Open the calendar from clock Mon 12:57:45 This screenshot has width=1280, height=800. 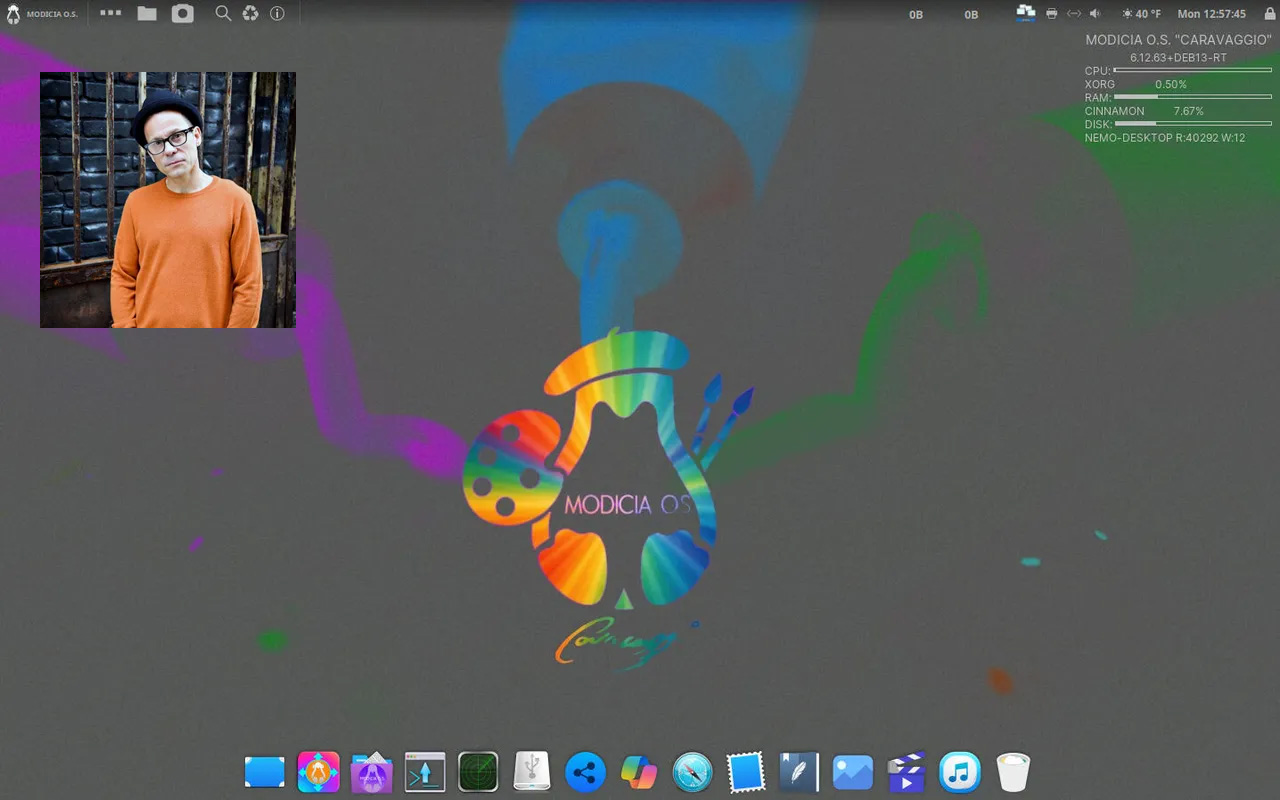point(1211,14)
